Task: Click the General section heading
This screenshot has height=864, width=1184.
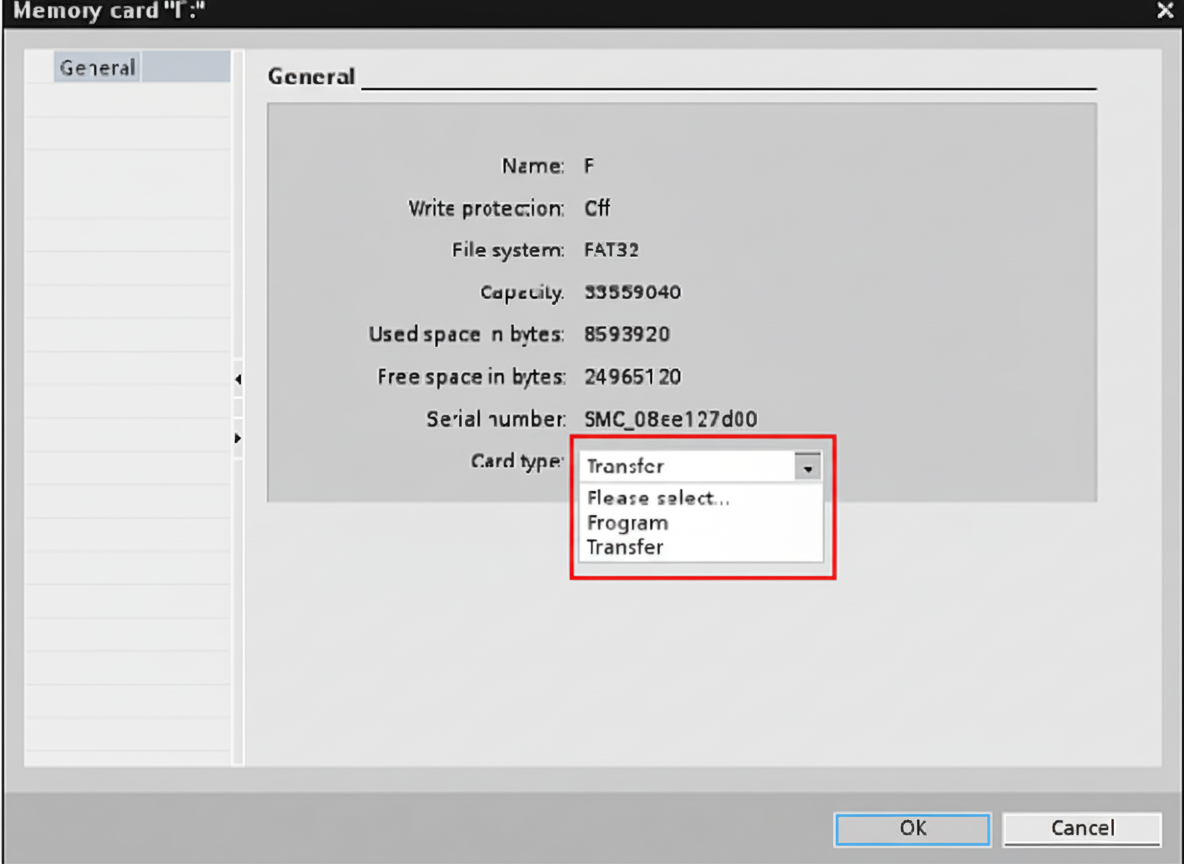Action: click(x=310, y=76)
